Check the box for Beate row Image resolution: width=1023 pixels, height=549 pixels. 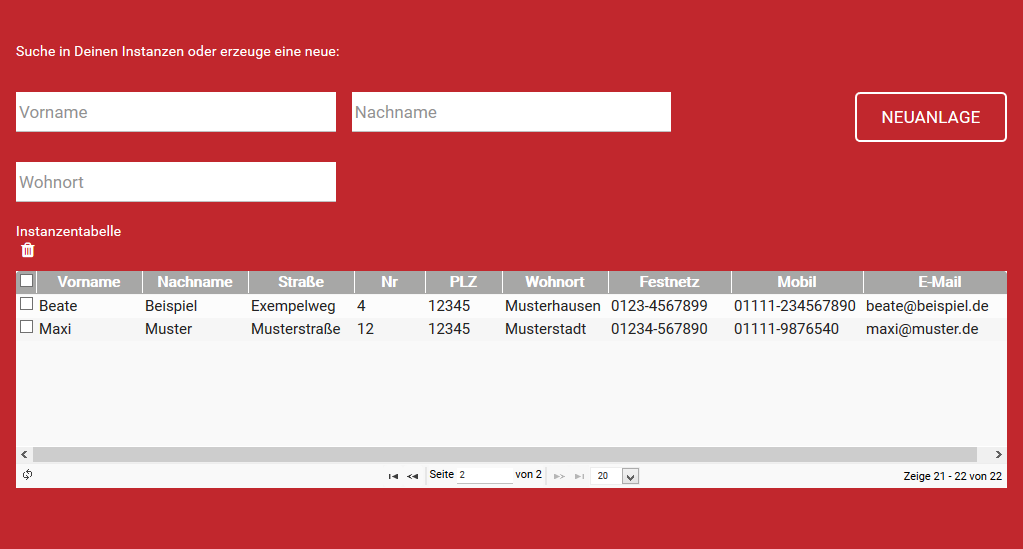(x=27, y=304)
